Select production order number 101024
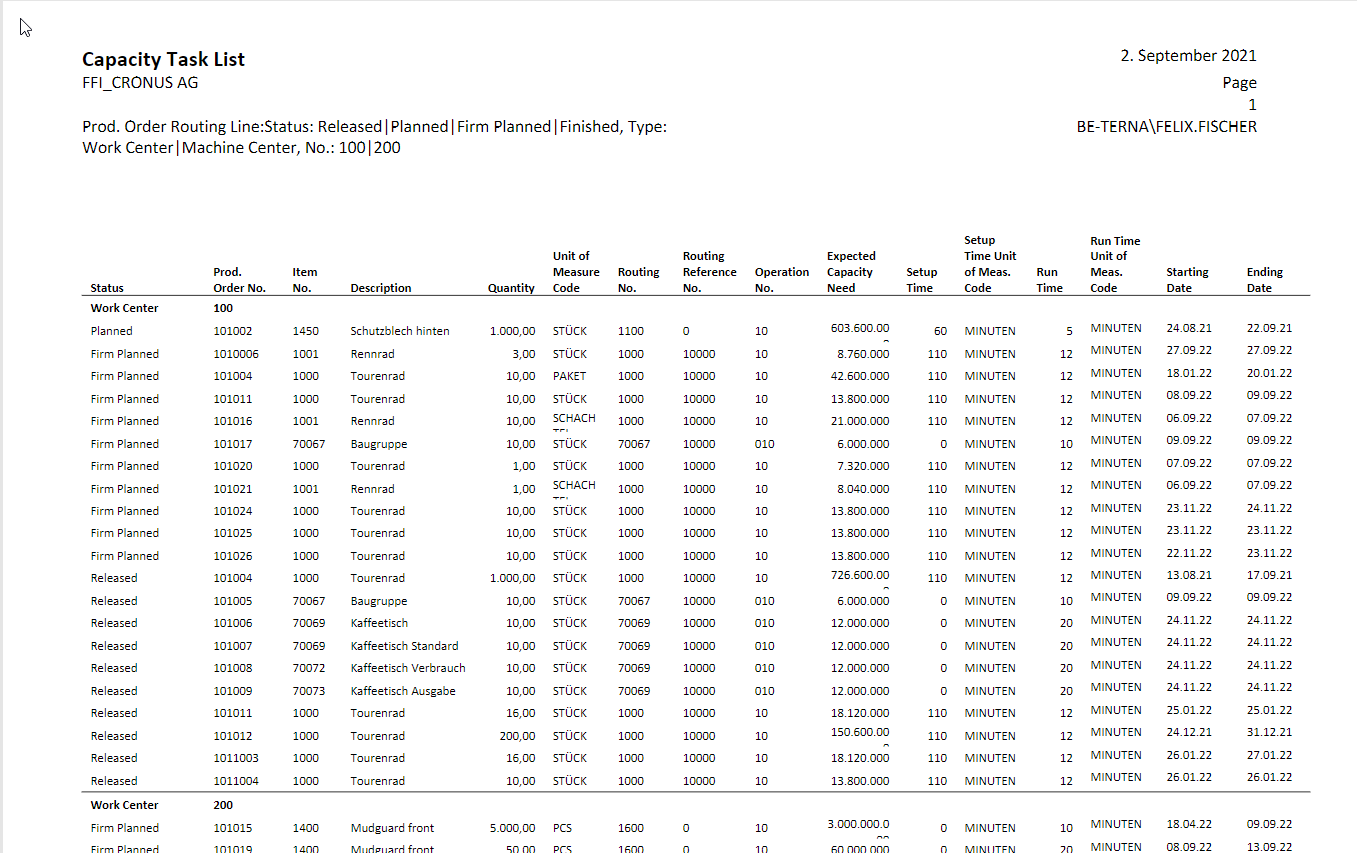1357x853 pixels. [x=233, y=511]
